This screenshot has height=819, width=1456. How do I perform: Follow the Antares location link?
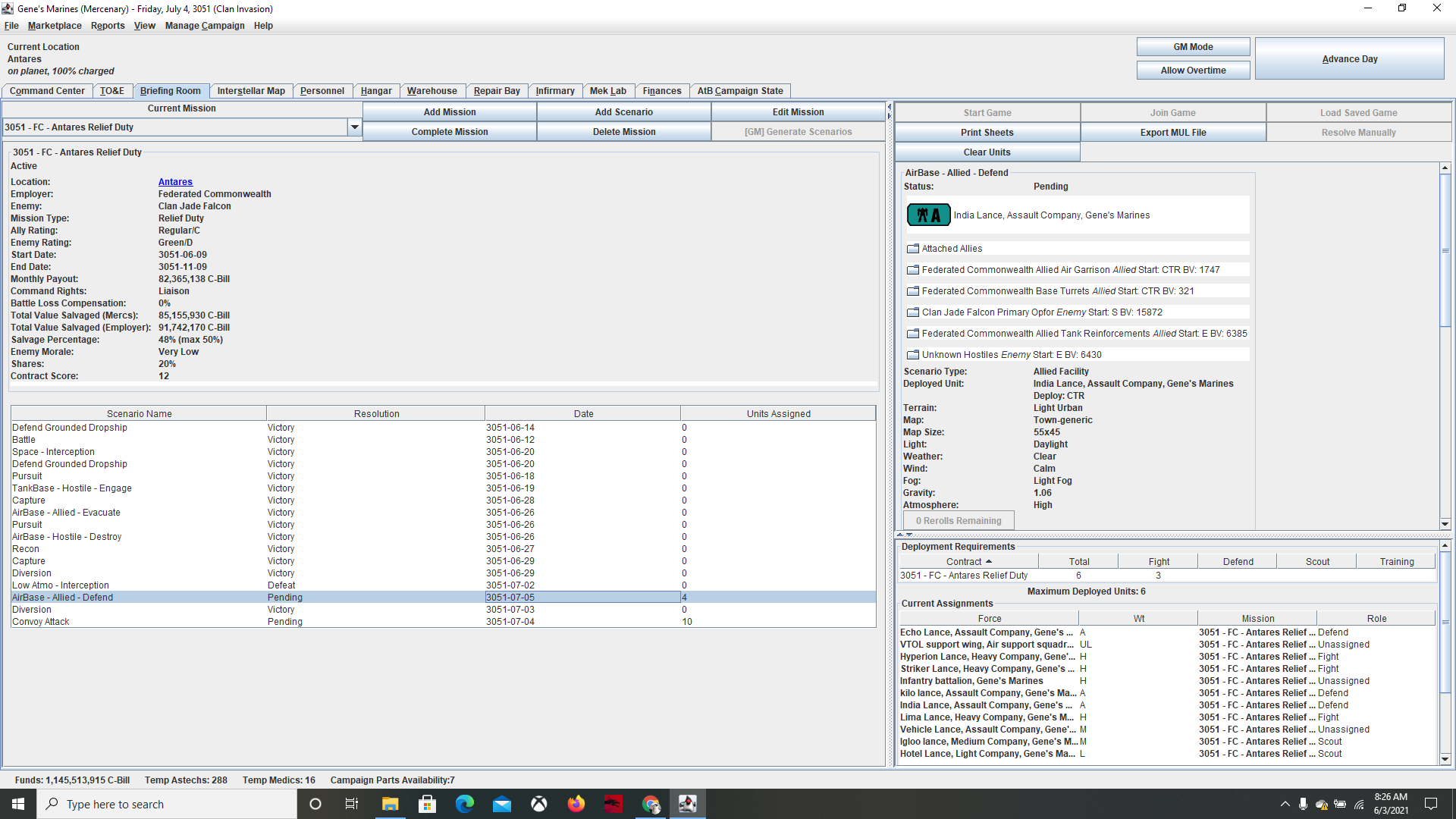[175, 182]
